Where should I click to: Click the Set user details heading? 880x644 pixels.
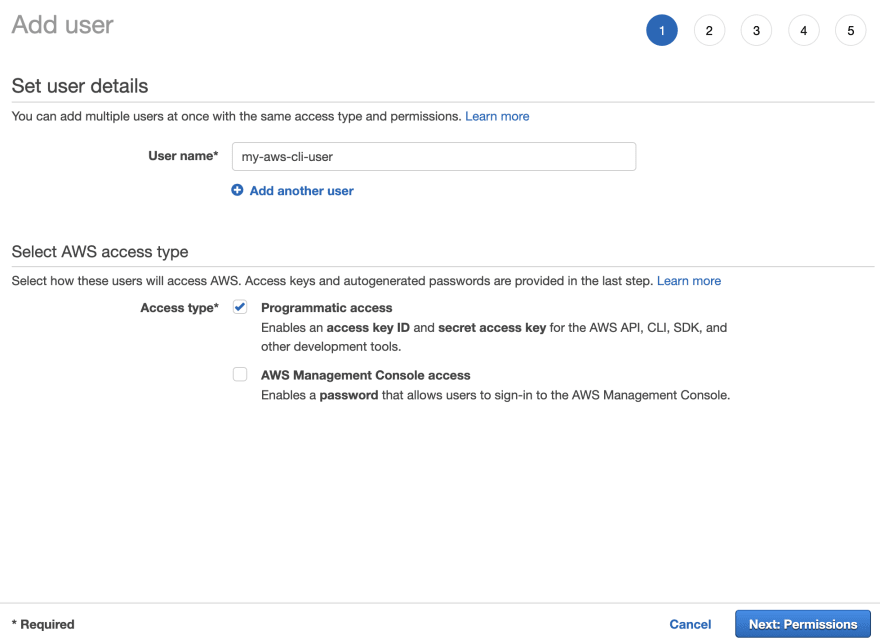coord(80,86)
